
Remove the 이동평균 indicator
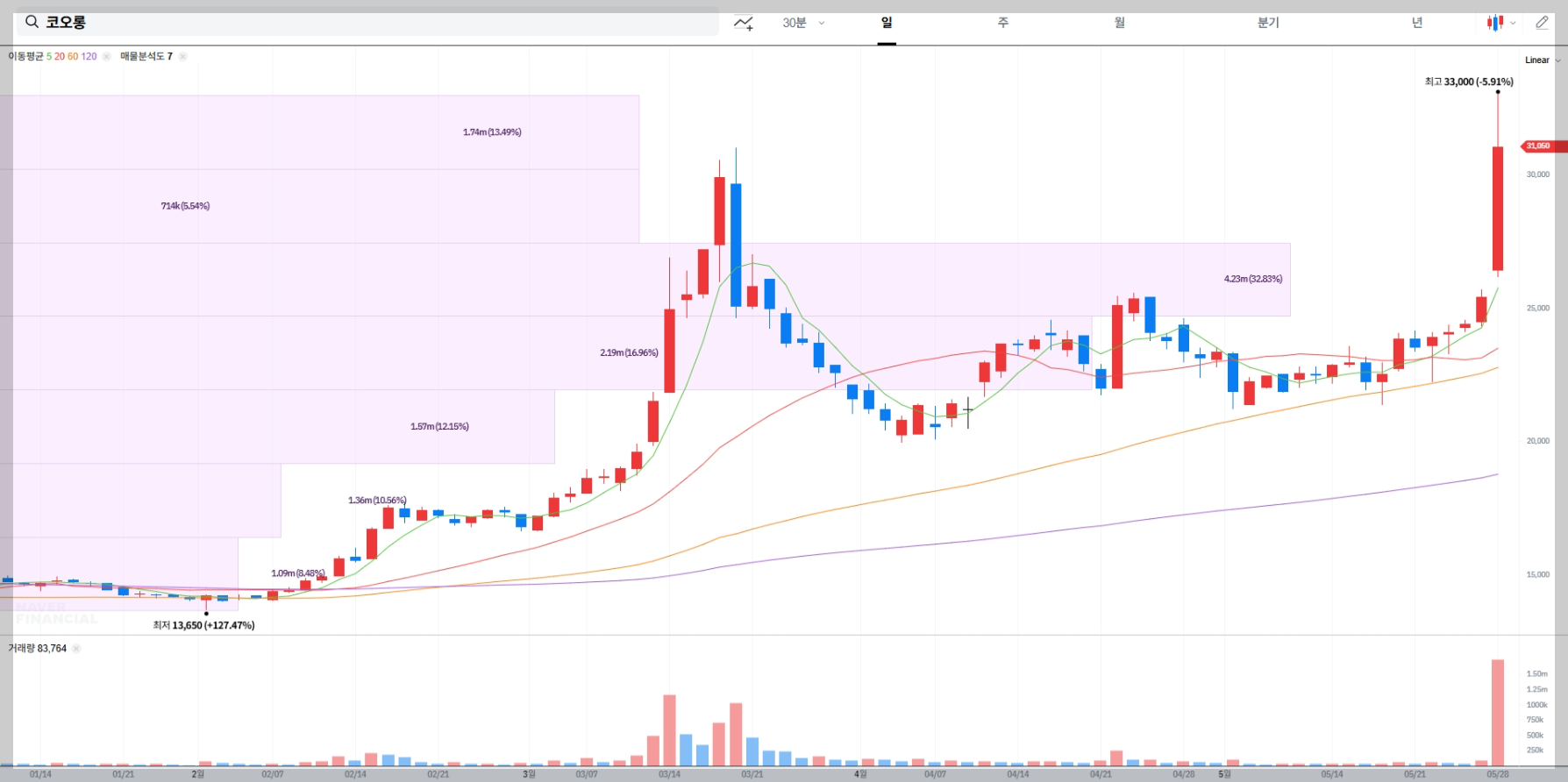coord(106,56)
